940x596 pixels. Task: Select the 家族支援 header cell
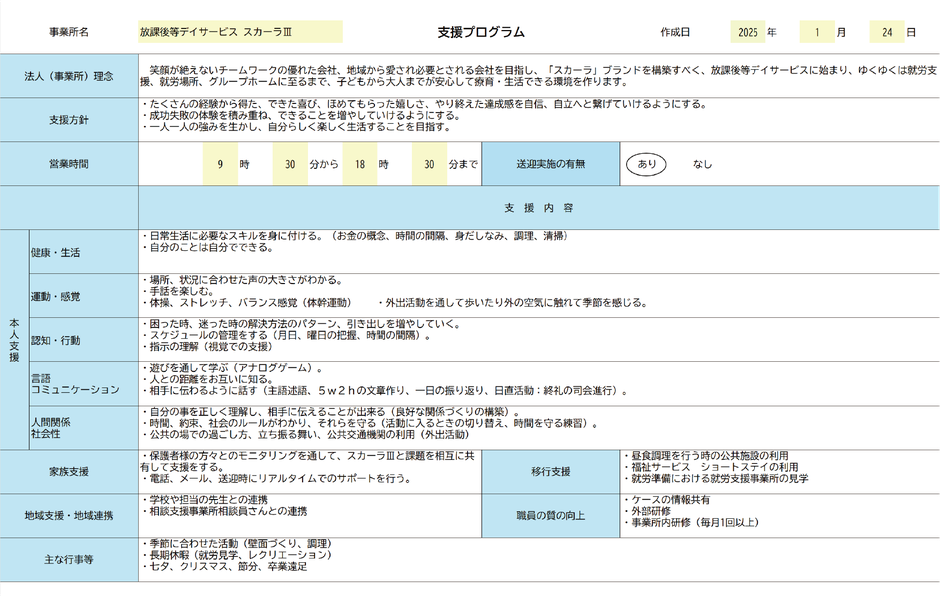(69, 471)
